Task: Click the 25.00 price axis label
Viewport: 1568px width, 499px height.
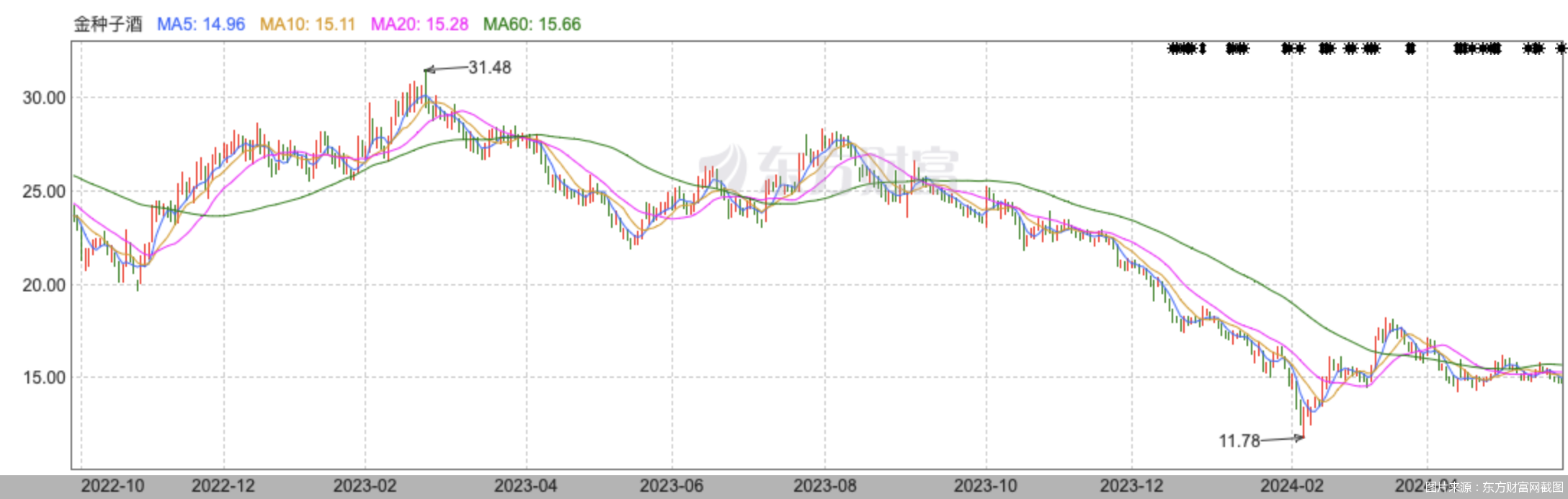Action: click(x=44, y=192)
